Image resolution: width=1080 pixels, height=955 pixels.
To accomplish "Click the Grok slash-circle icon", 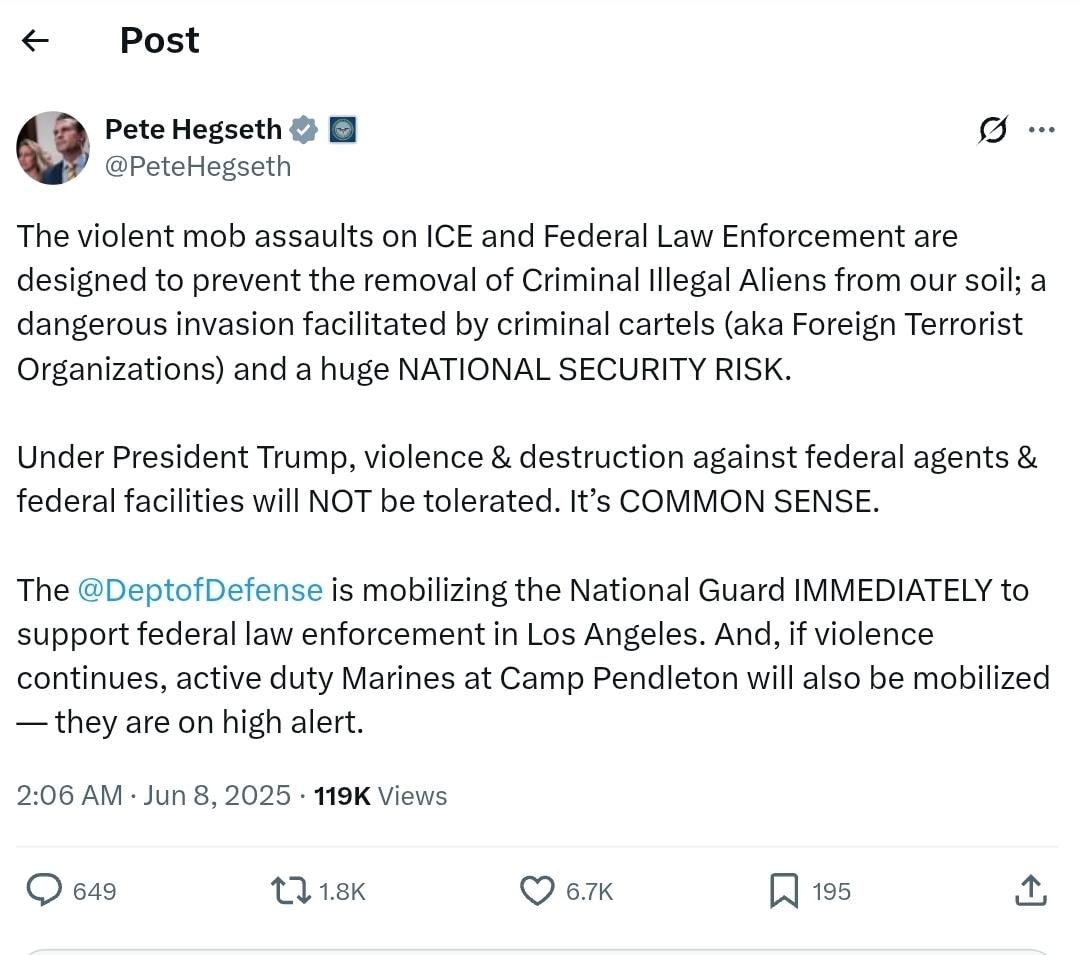I will 993,130.
